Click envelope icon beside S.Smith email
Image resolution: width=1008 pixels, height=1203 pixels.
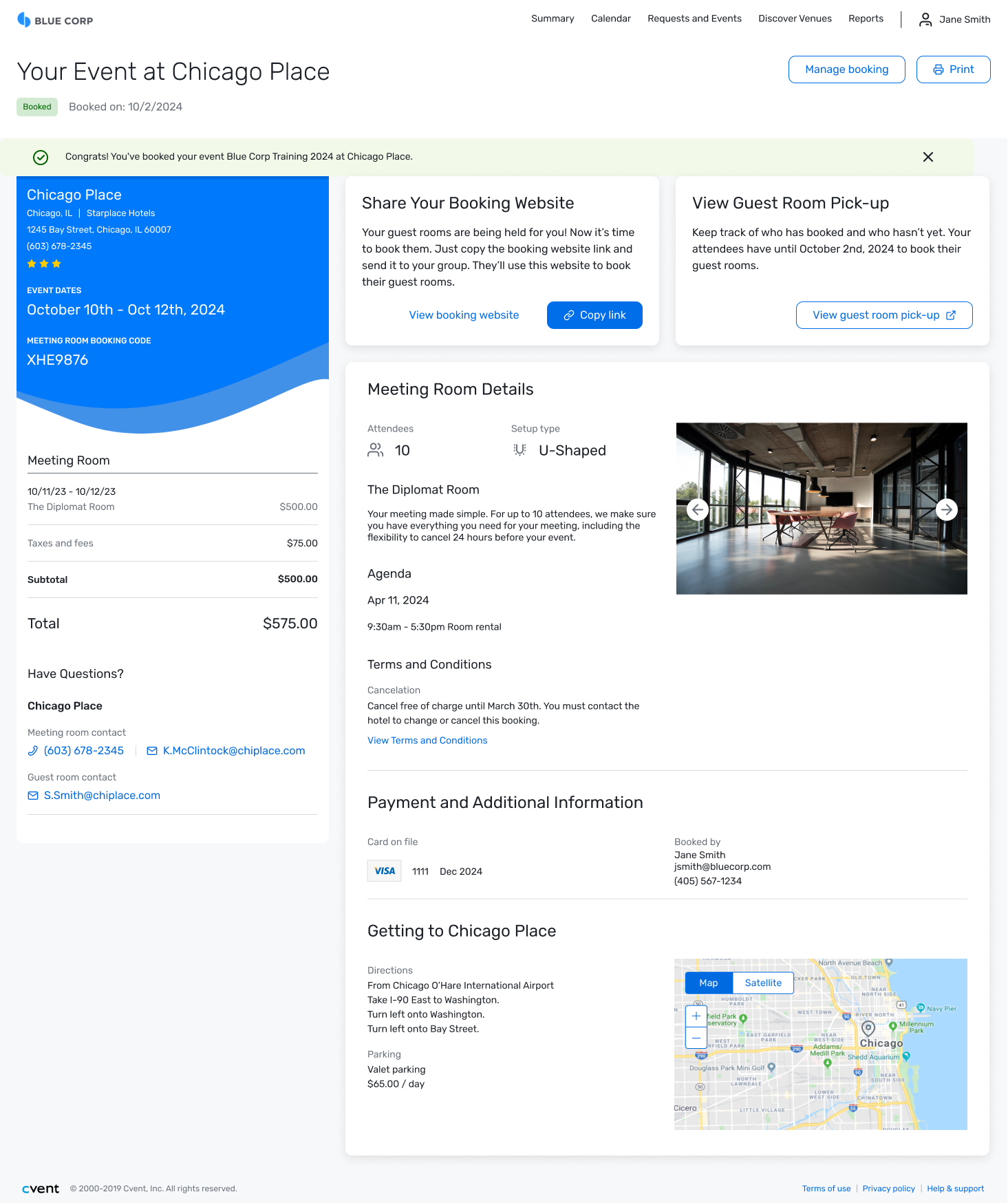pos(33,796)
